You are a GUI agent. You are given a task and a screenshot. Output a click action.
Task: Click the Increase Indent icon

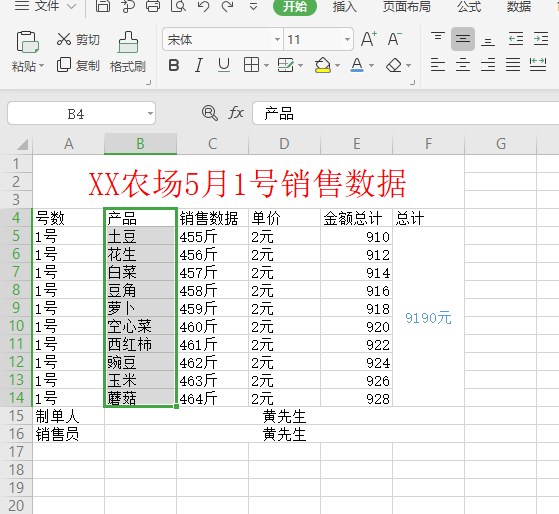click(x=541, y=38)
